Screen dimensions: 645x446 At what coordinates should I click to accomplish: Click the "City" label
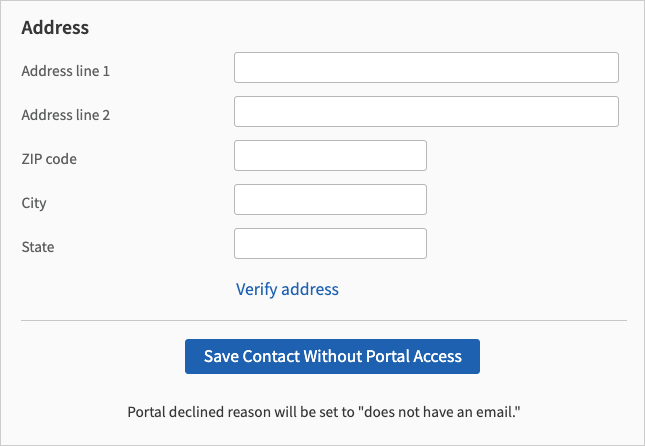(34, 203)
